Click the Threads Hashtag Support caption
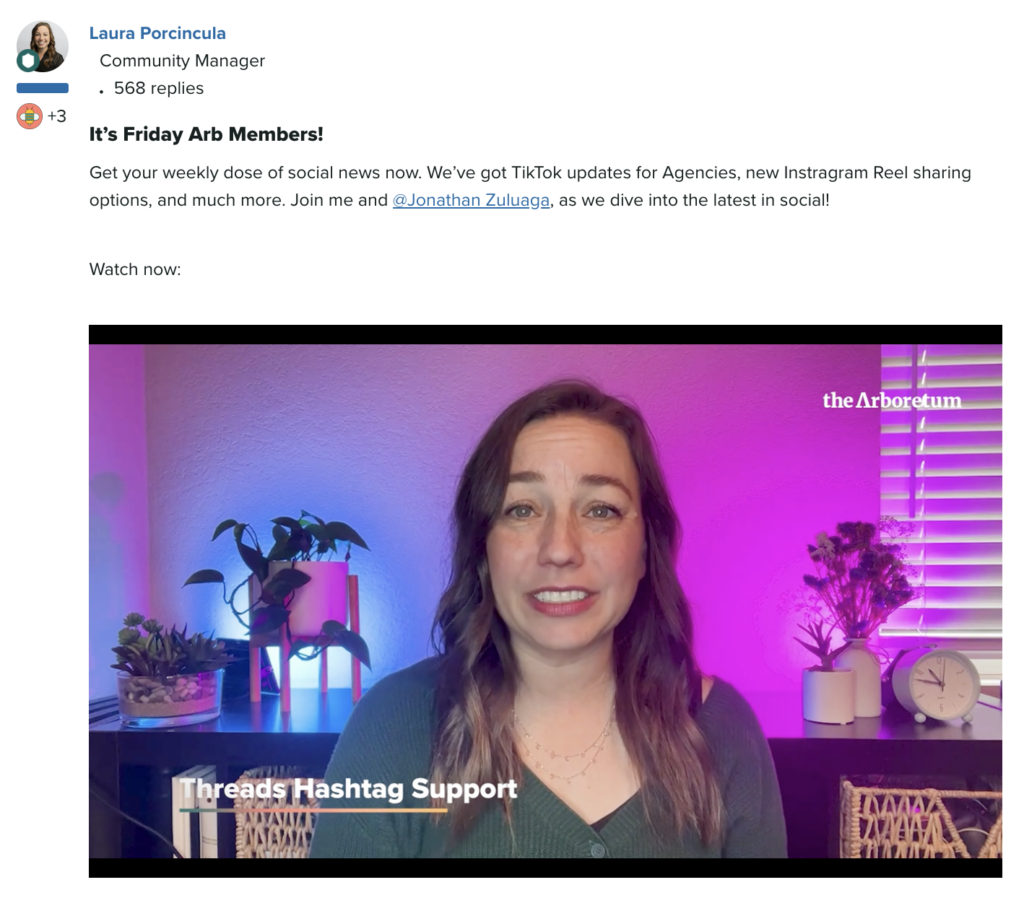1024x898 pixels. [349, 789]
